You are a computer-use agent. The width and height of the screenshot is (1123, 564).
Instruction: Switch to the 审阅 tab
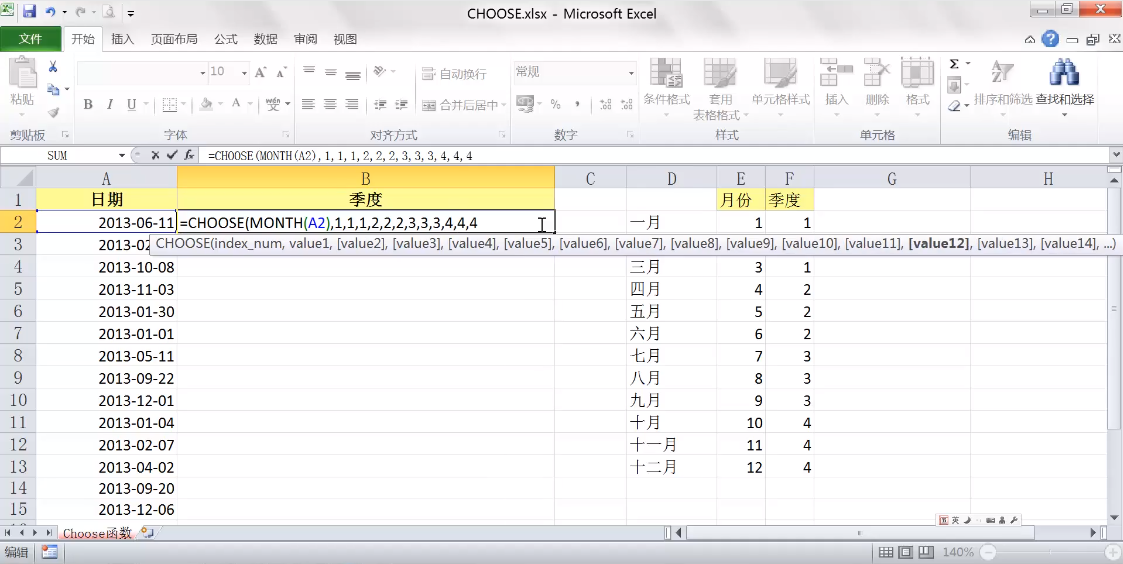click(306, 39)
